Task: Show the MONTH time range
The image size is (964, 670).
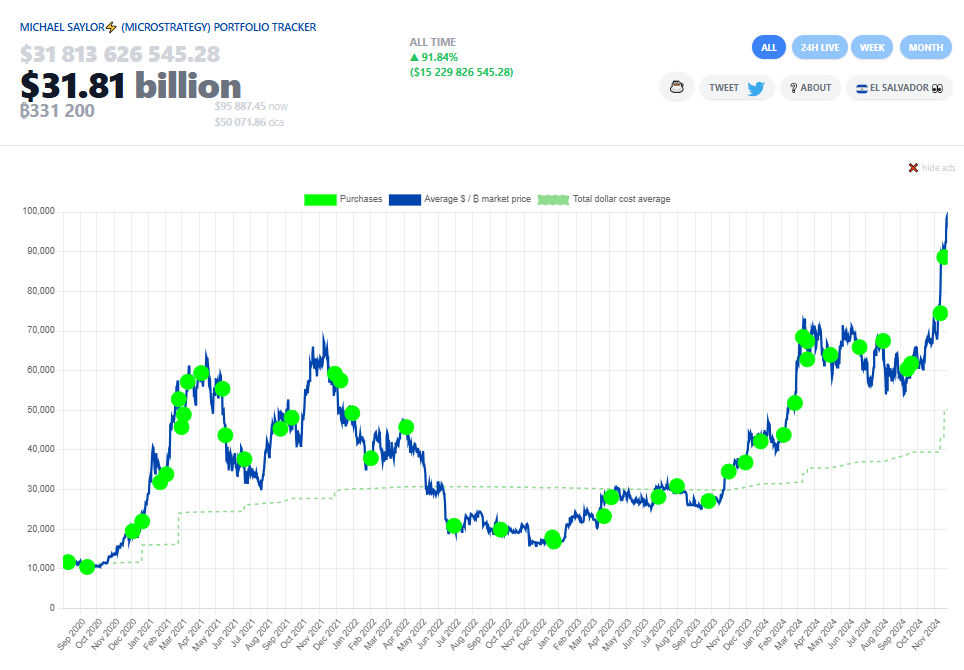Action: [x=925, y=47]
